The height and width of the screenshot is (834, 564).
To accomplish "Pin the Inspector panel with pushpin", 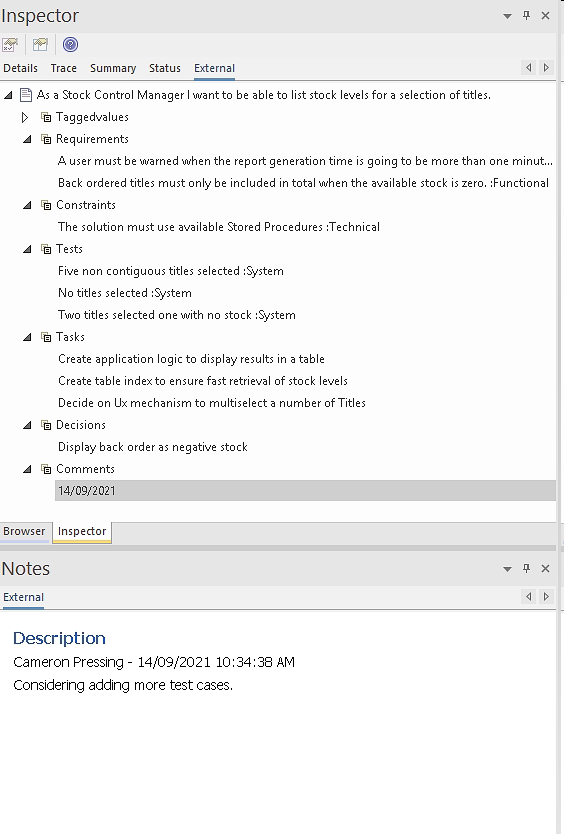I will (526, 15).
